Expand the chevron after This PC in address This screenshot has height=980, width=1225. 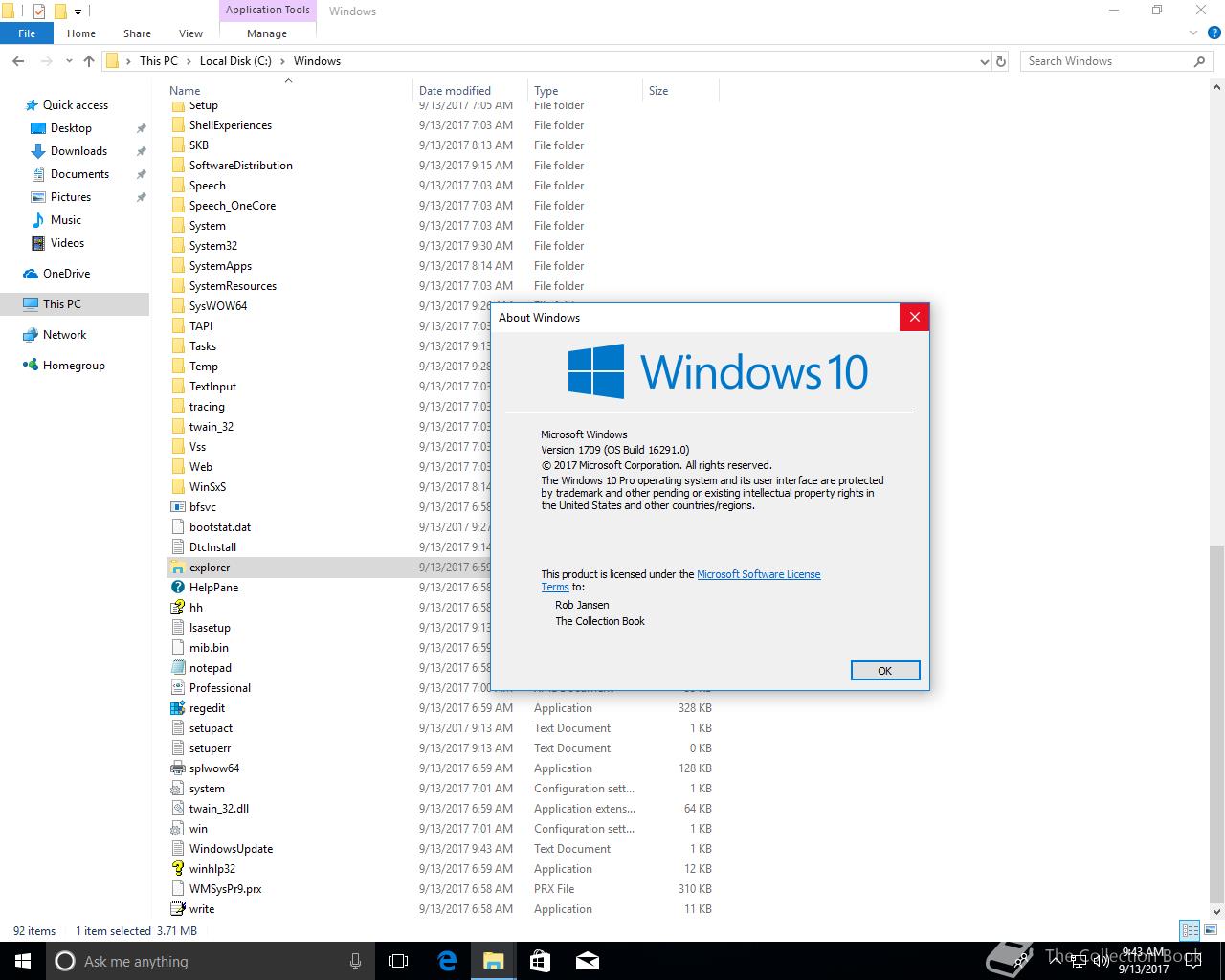189,61
